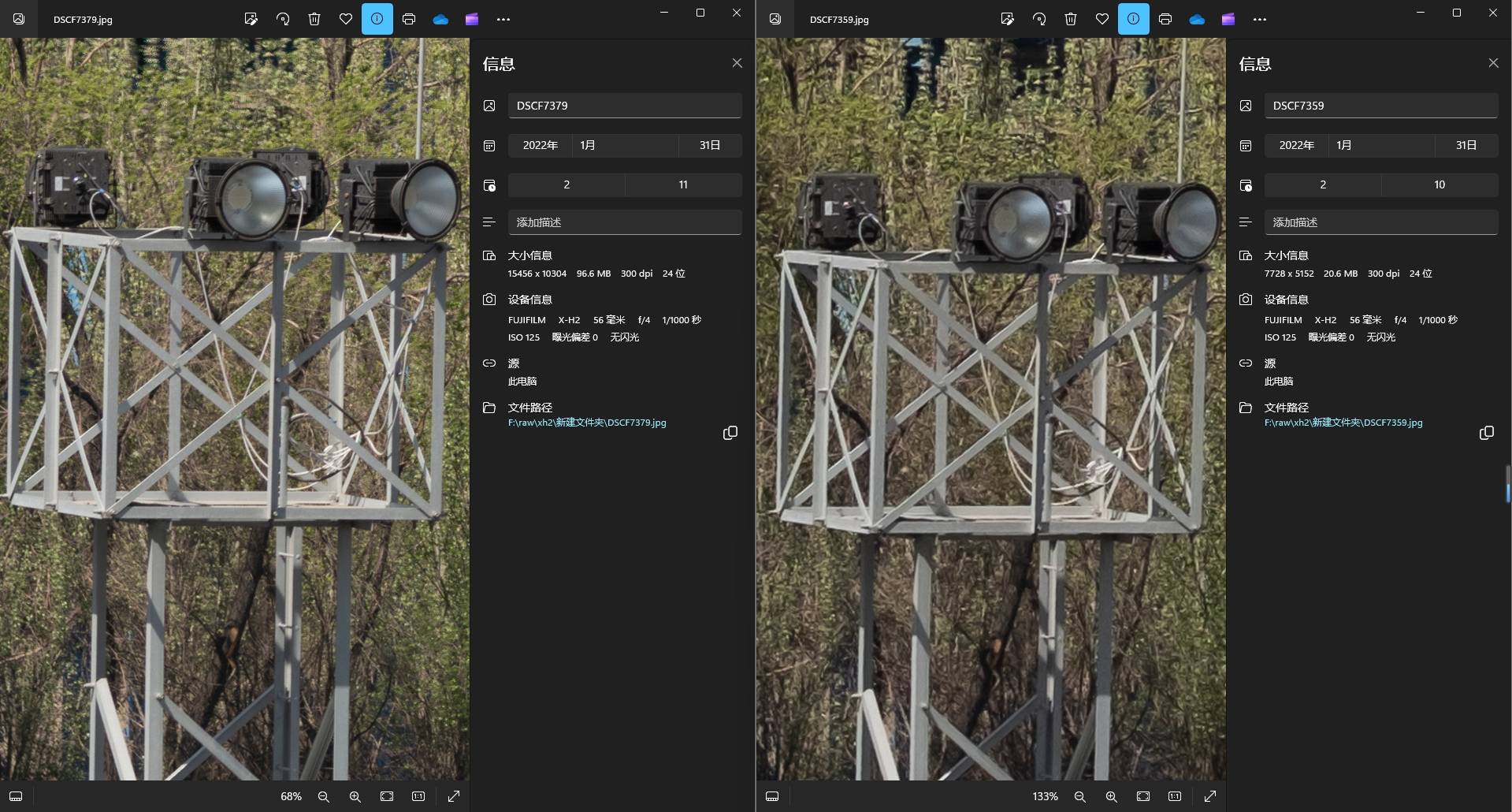Open the month field in DSCF7359 date

tap(1380, 145)
